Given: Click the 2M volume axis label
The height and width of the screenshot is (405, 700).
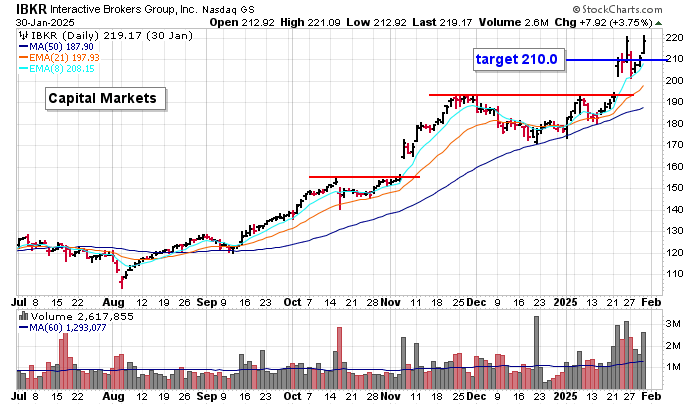Looking at the screenshot, I should coord(673,346).
